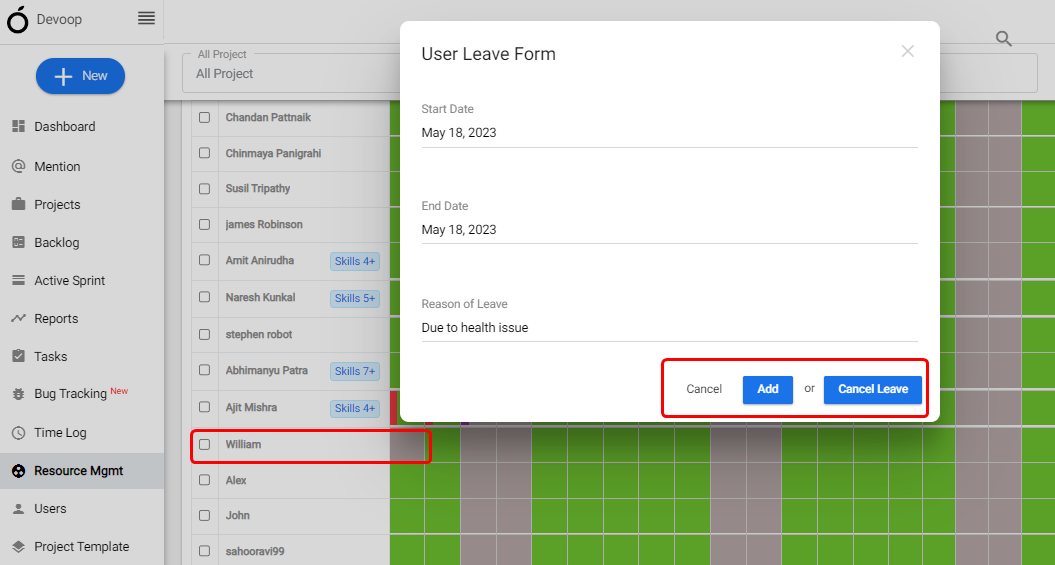The height and width of the screenshot is (565, 1055).
Task: Click the Devoop logo icon
Action: (x=17, y=20)
